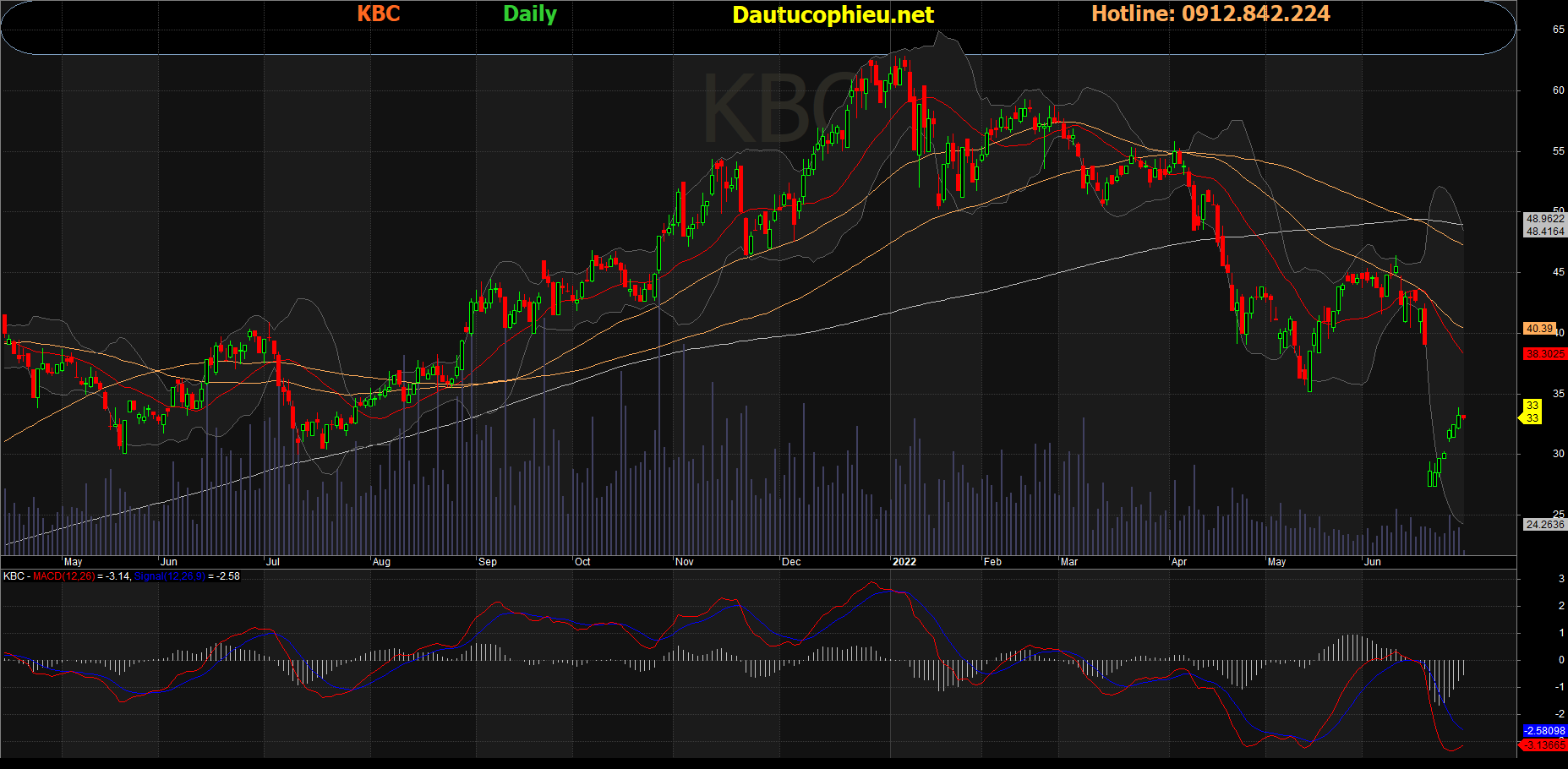Click the Hotline 0912.842.224 text
Image resolution: width=1568 pixels, height=769 pixels.
pyautogui.click(x=1210, y=14)
